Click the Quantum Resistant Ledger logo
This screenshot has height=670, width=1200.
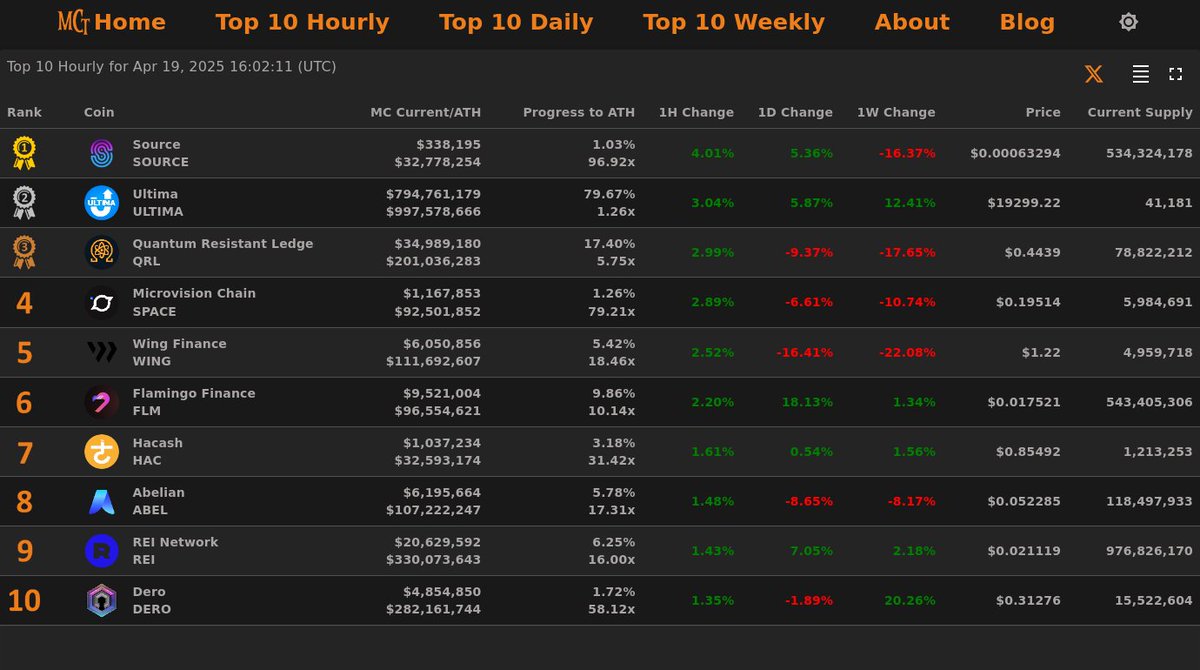(101, 252)
